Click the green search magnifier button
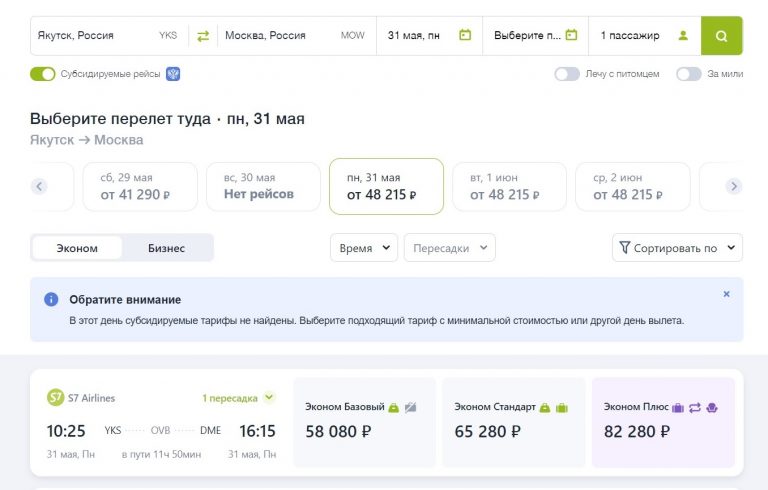 [x=721, y=36]
